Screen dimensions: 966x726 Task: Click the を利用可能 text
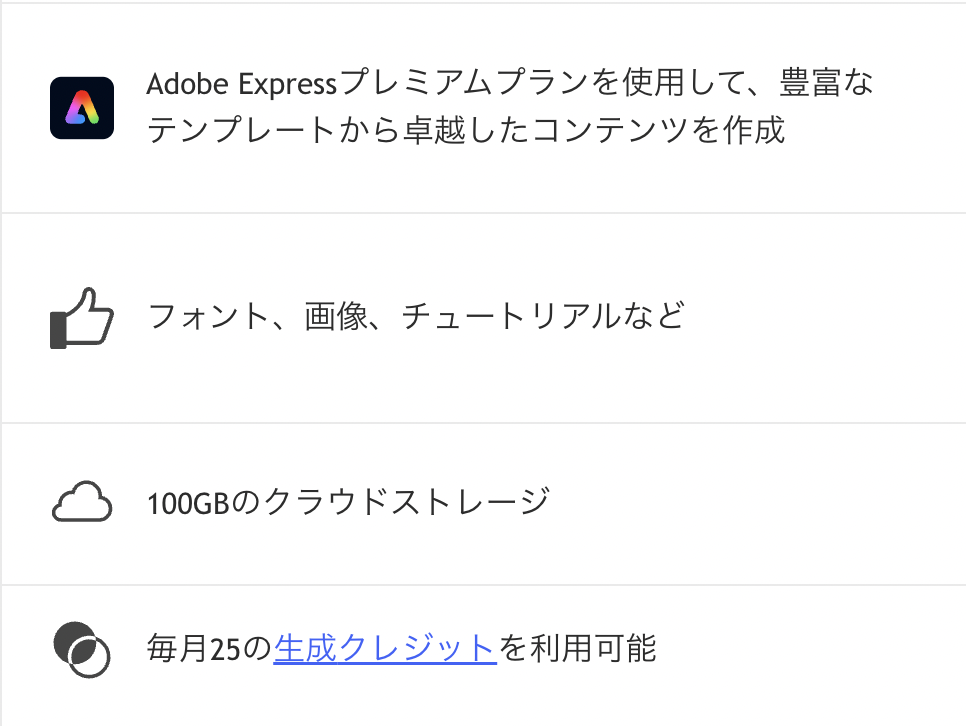pos(577,649)
